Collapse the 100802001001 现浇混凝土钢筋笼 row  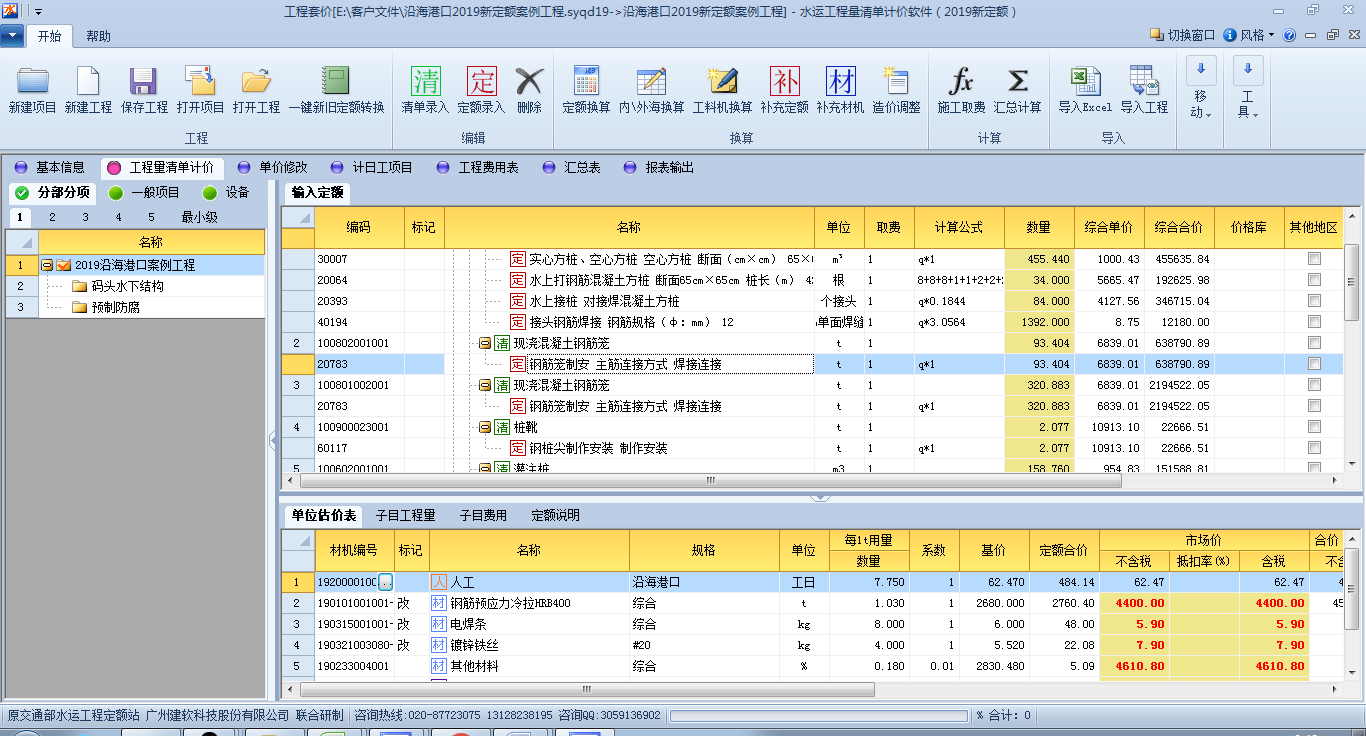click(484, 343)
